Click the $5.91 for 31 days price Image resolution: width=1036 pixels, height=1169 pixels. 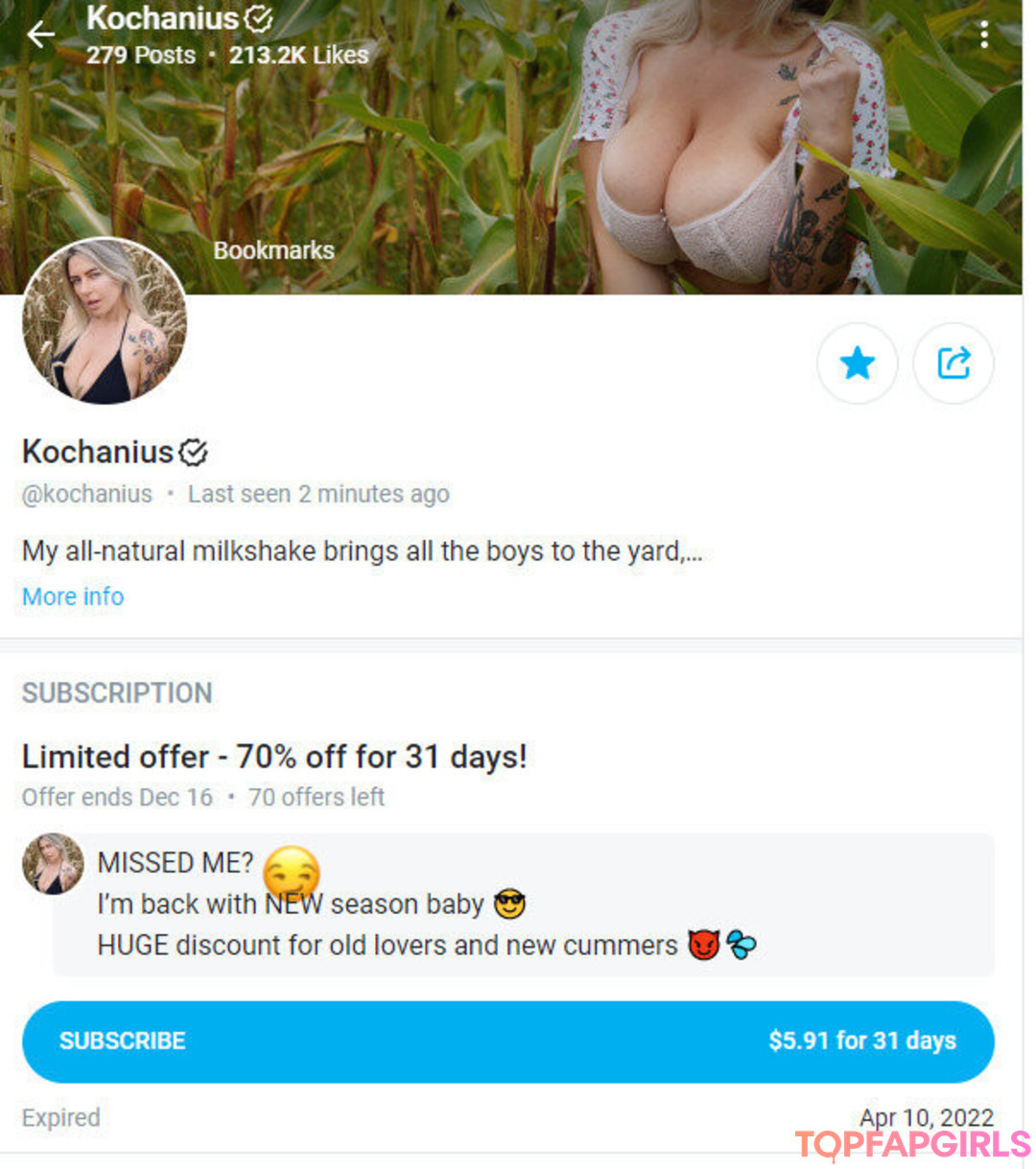(x=861, y=1040)
